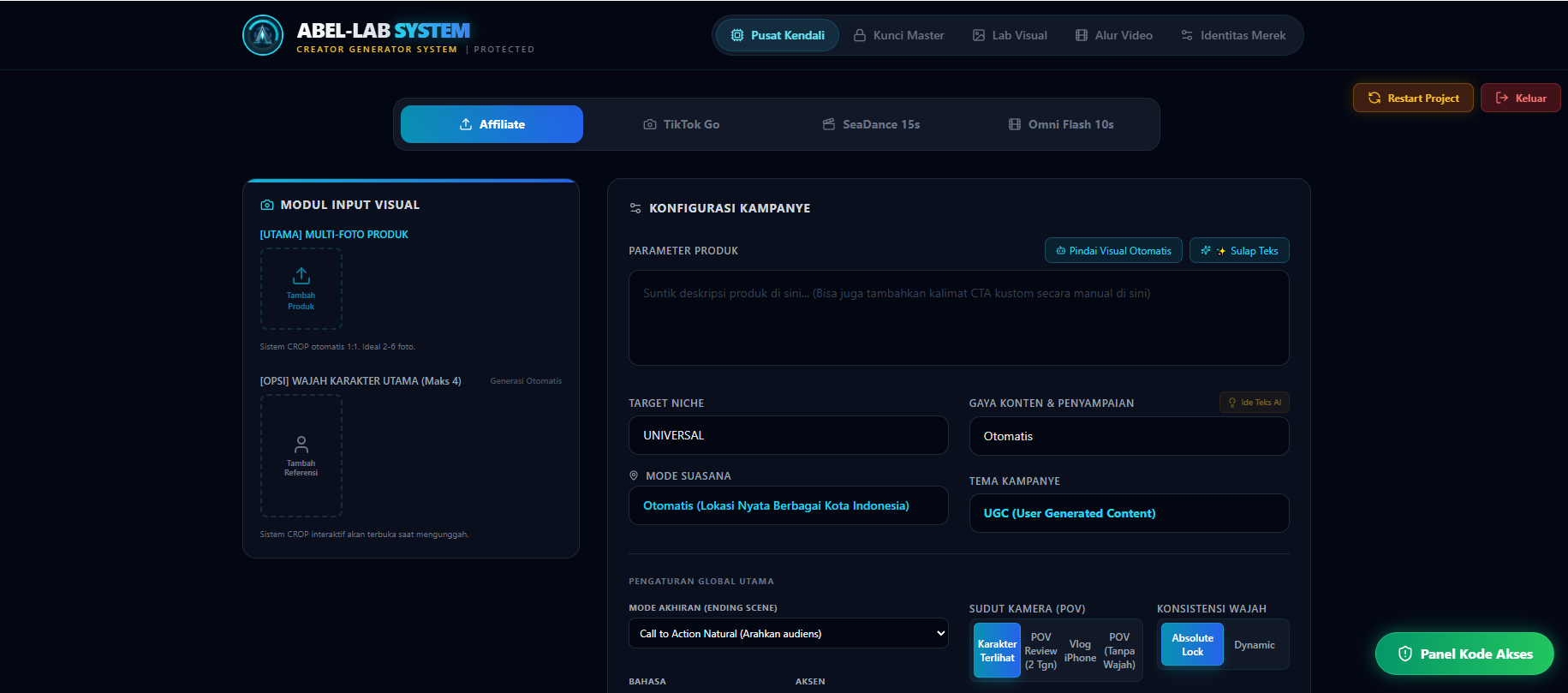The height and width of the screenshot is (693, 1568).
Task: Click the Tambah Referensi person icon box
Action: pos(301,456)
